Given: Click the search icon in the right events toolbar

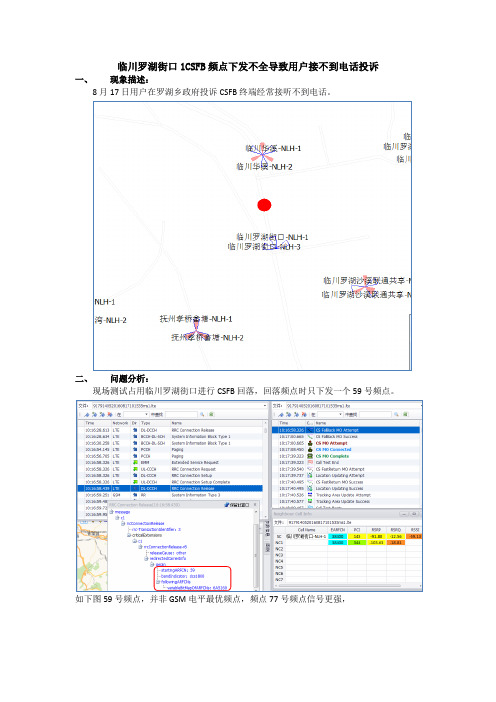Looking at the screenshot, I should 396,414.
